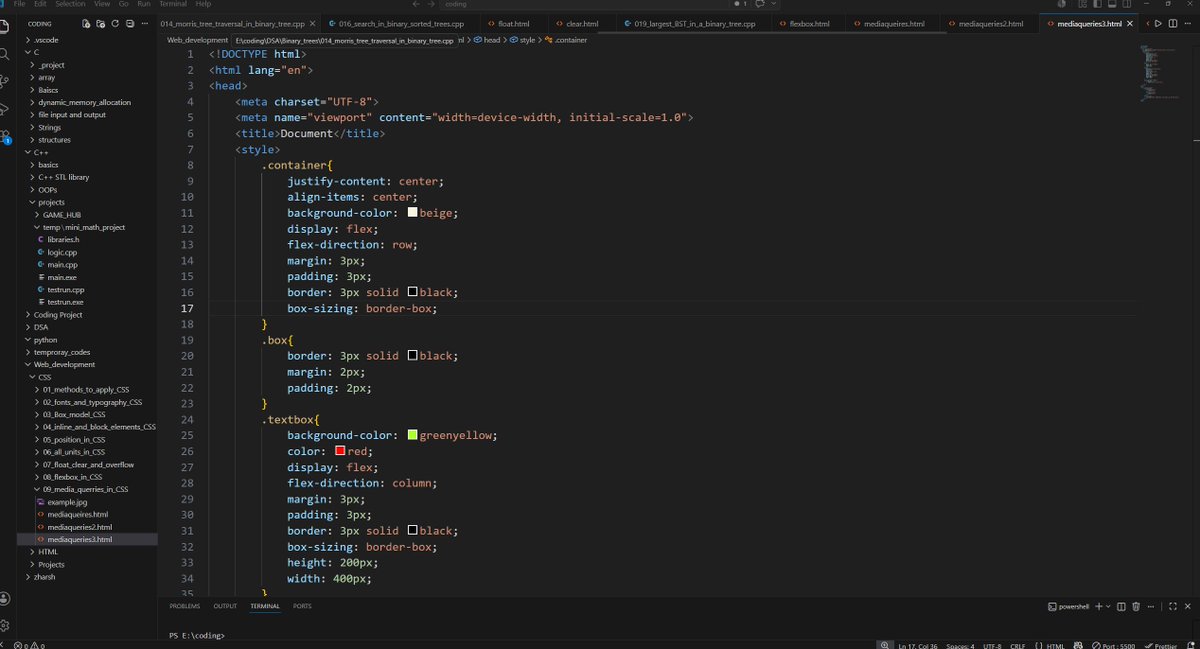Image resolution: width=1200 pixels, height=649 pixels.
Task: Click the beige color swatch
Action: tap(412, 213)
